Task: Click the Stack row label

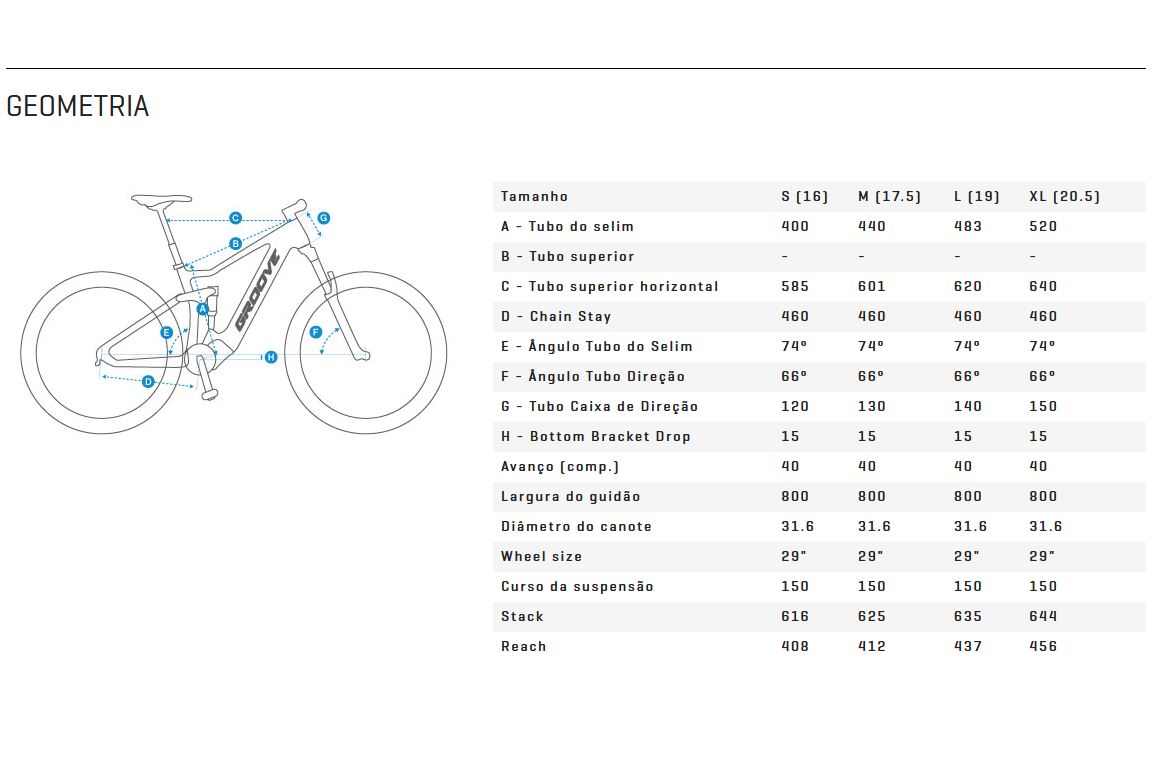Action: point(522,616)
